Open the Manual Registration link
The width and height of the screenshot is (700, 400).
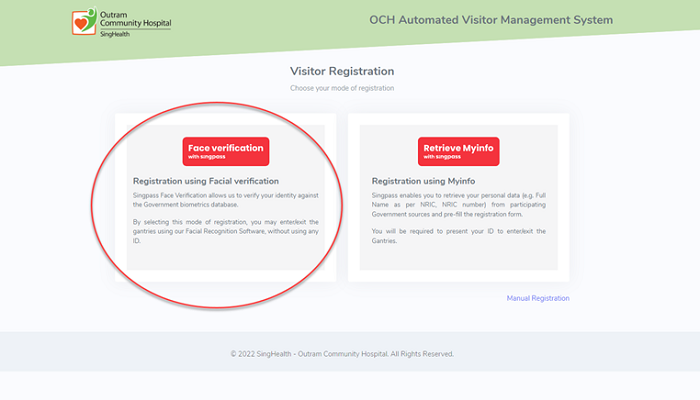pos(537,298)
